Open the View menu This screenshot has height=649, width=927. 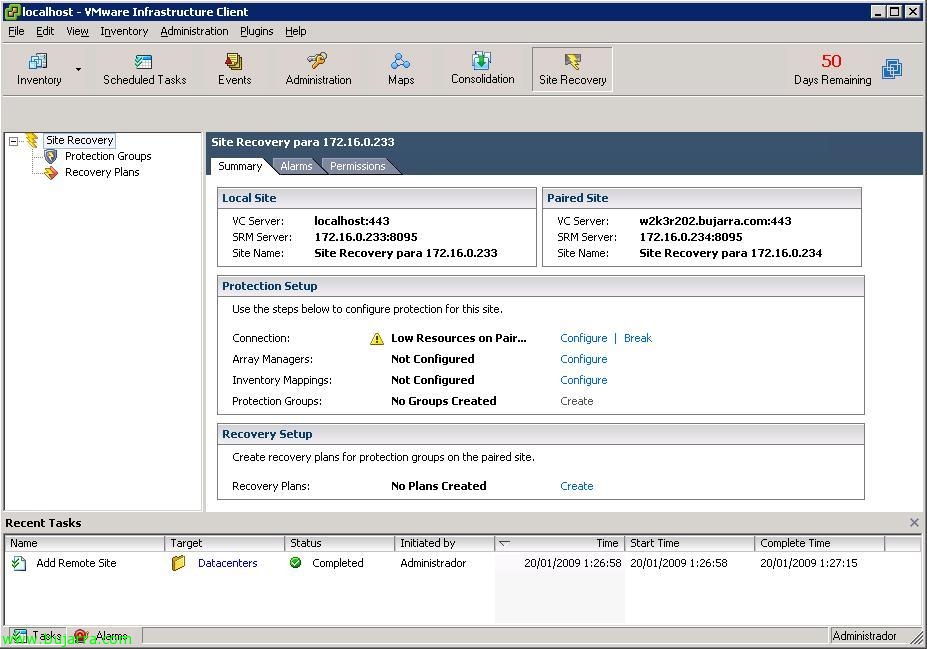point(77,31)
